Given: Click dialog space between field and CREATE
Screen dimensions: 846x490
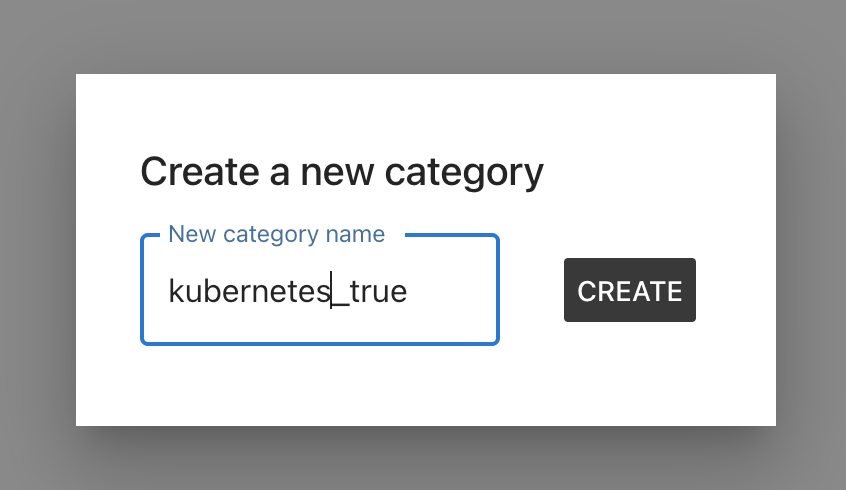Looking at the screenshot, I should 531,291.
